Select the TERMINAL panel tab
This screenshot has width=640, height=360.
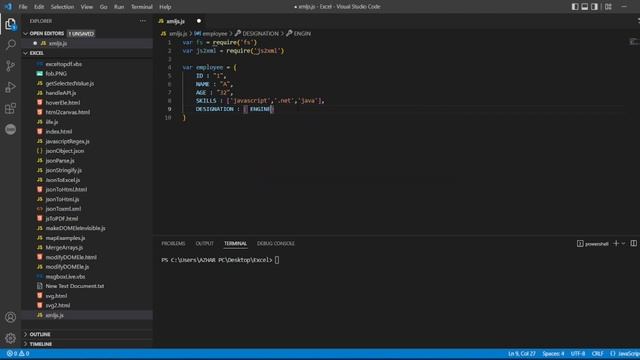[x=236, y=244]
